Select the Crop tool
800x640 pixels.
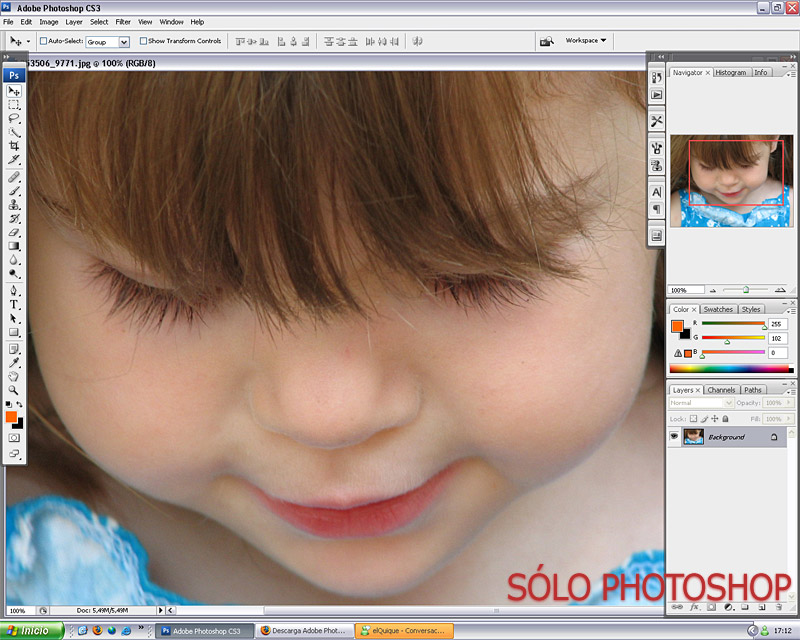14,146
